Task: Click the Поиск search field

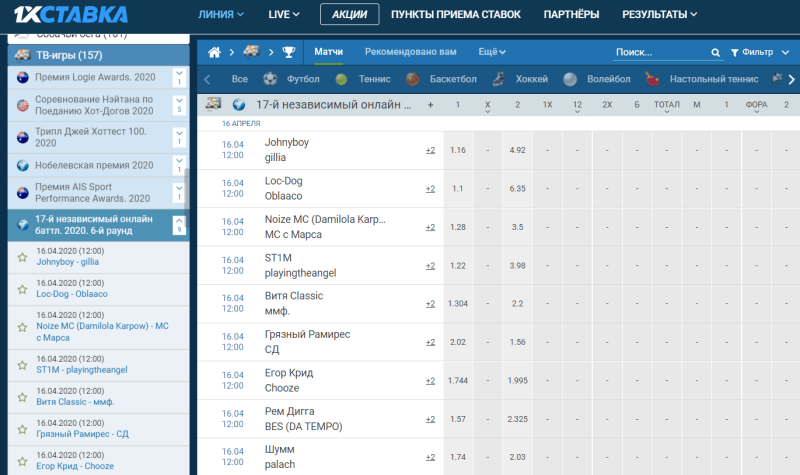Action: click(661, 53)
